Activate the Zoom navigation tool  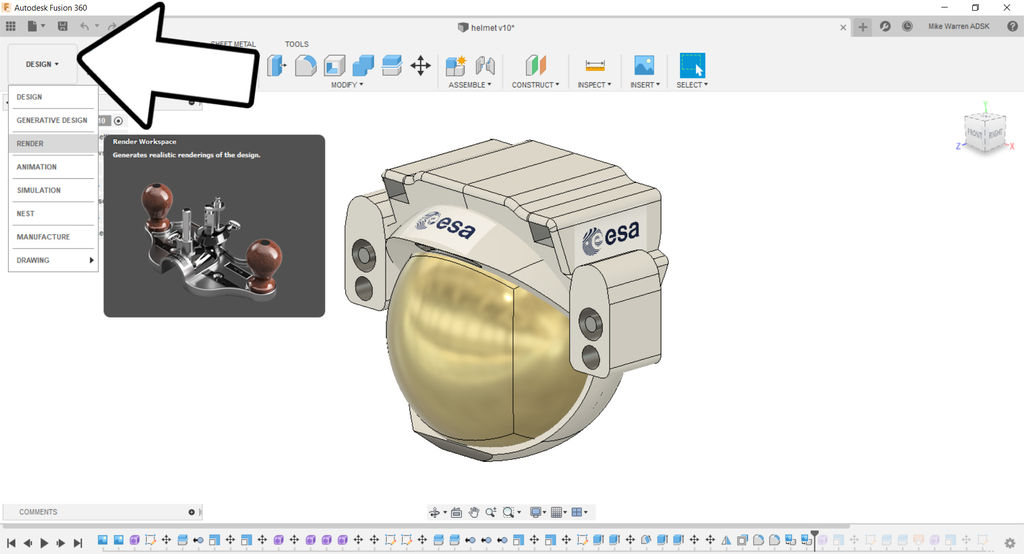pyautogui.click(x=490, y=512)
